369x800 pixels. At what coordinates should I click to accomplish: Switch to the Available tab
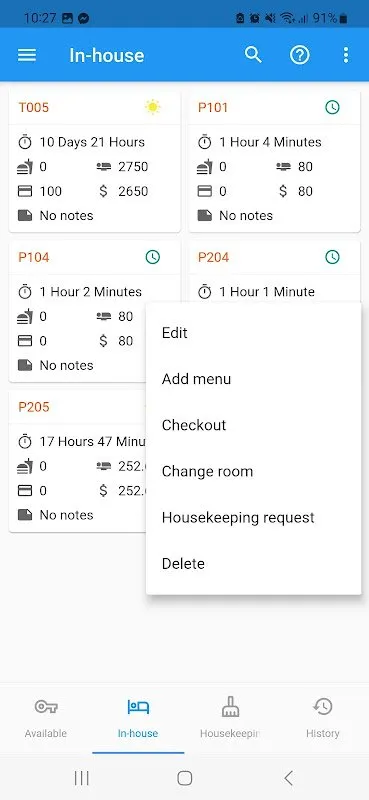(46, 719)
